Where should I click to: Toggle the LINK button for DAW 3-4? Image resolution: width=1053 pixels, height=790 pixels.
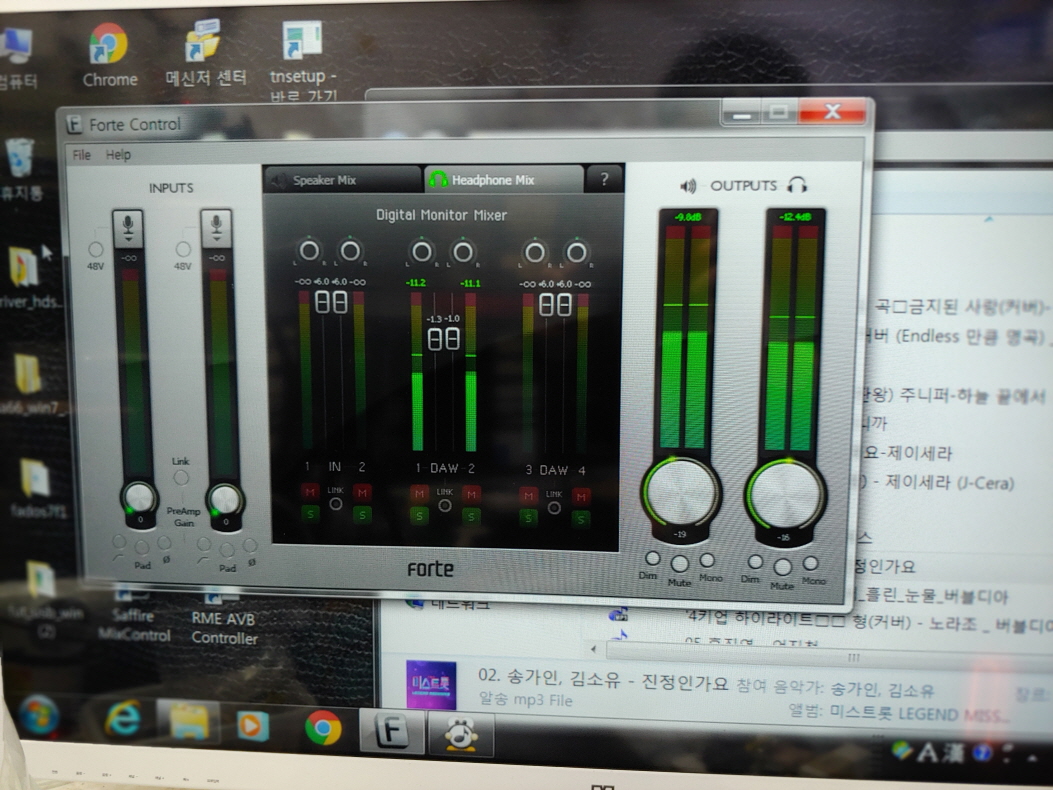(554, 508)
